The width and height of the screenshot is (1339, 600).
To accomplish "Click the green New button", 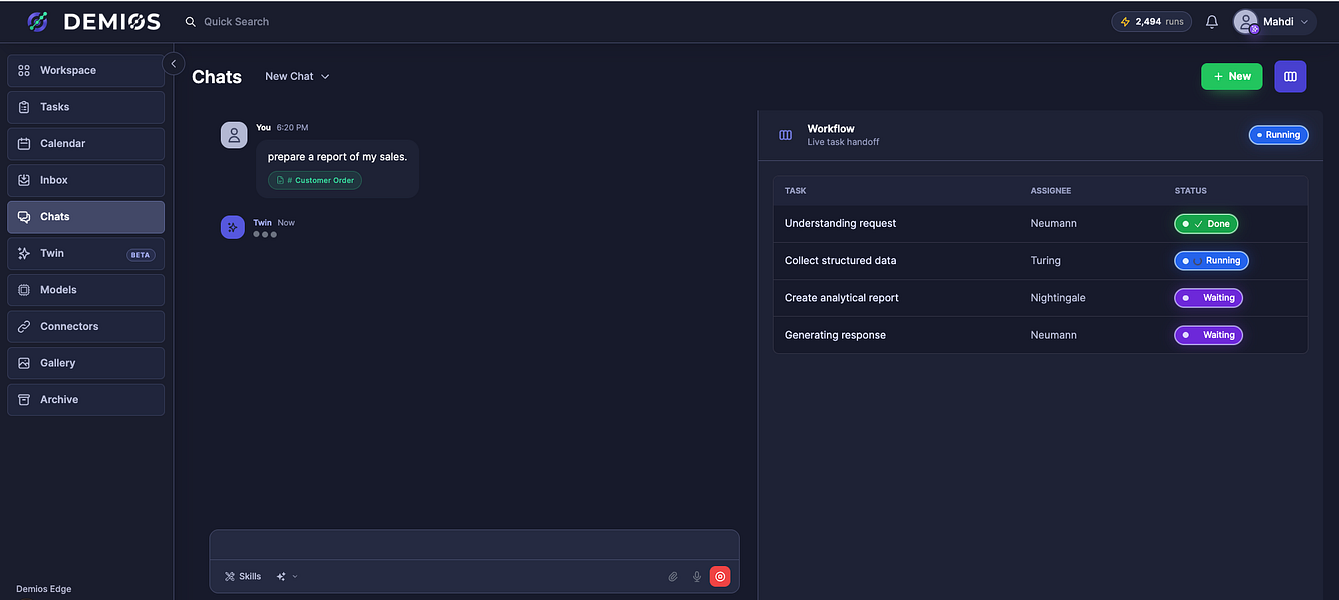I will [x=1232, y=76].
